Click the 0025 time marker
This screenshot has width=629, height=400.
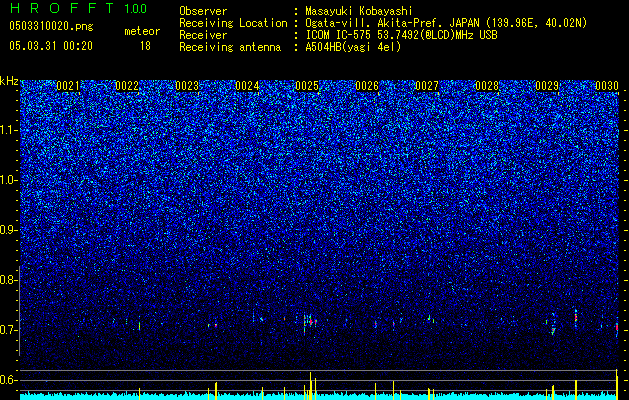pos(307,86)
